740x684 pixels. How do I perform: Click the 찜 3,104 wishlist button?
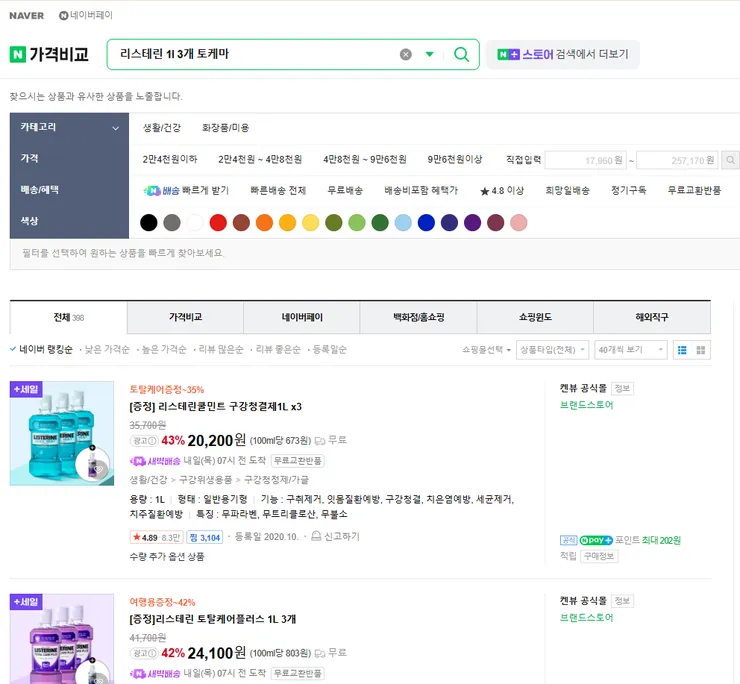(205, 537)
